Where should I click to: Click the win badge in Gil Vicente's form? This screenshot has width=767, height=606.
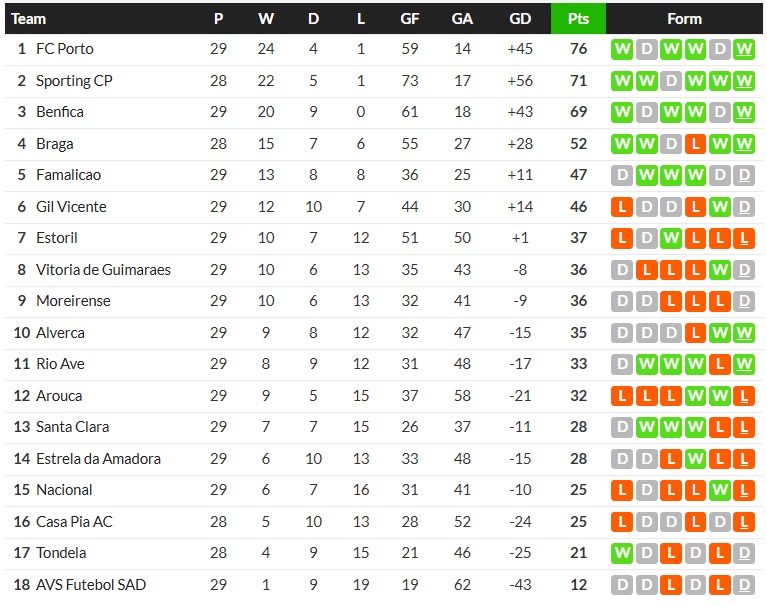pyautogui.click(x=720, y=207)
